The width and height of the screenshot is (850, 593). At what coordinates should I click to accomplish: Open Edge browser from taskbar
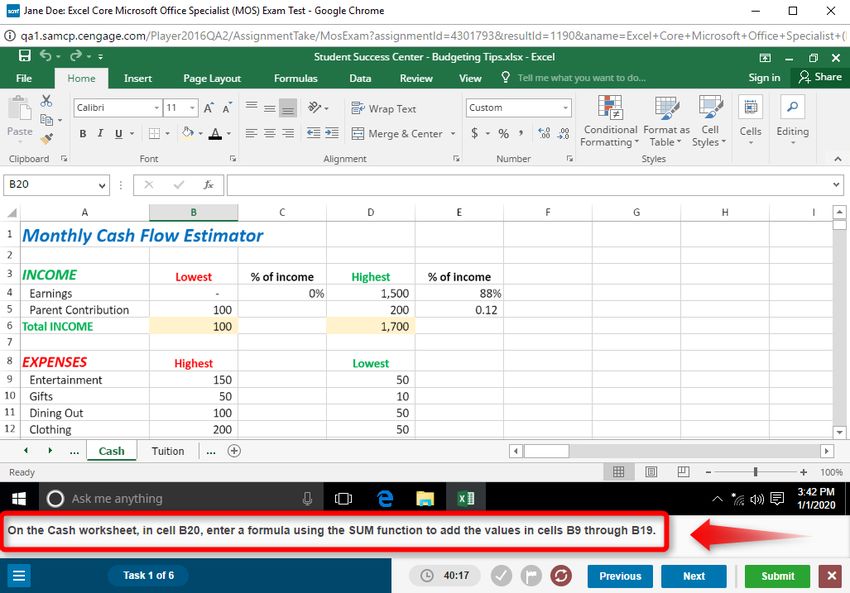click(385, 498)
